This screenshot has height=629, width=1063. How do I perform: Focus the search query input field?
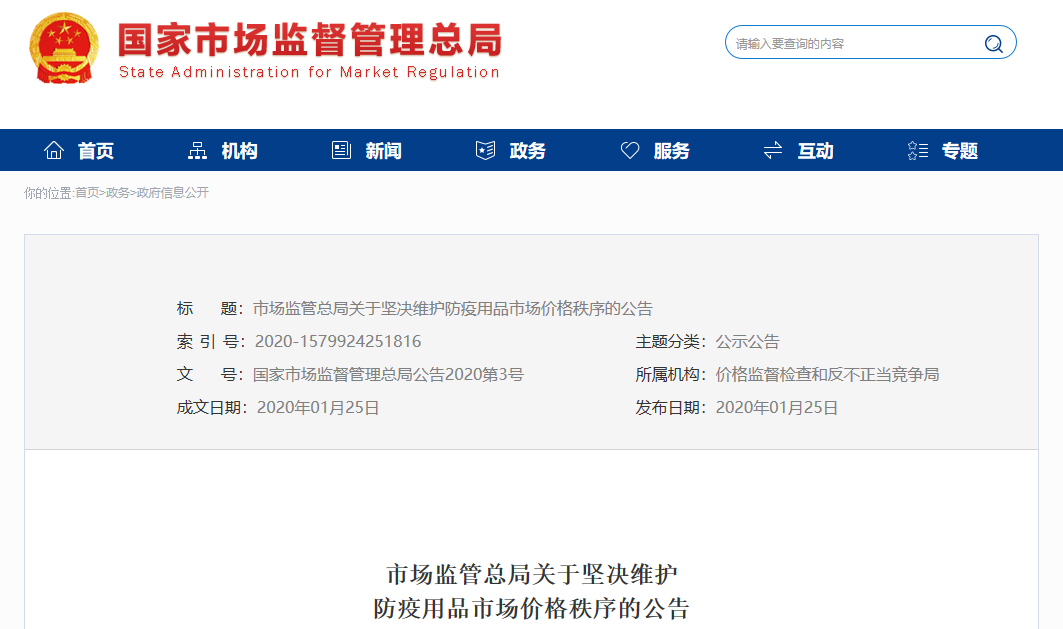(x=850, y=43)
